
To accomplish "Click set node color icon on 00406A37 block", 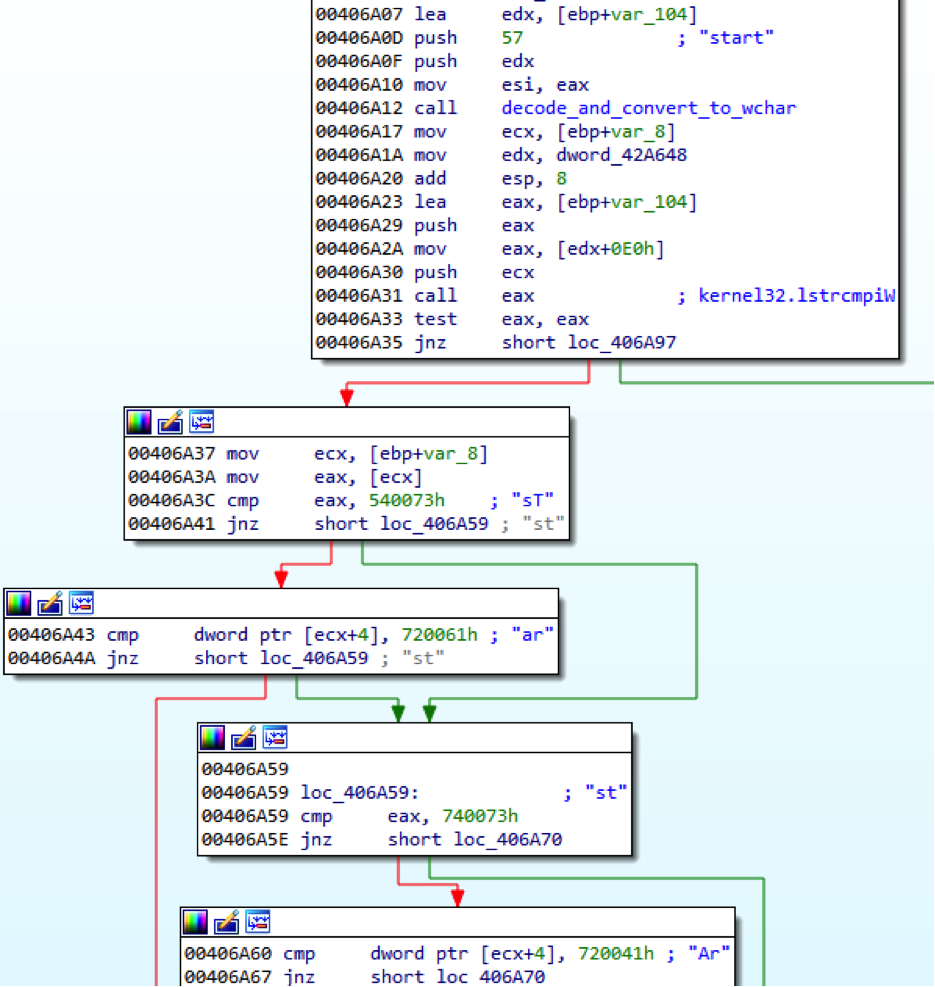I will coord(139,422).
